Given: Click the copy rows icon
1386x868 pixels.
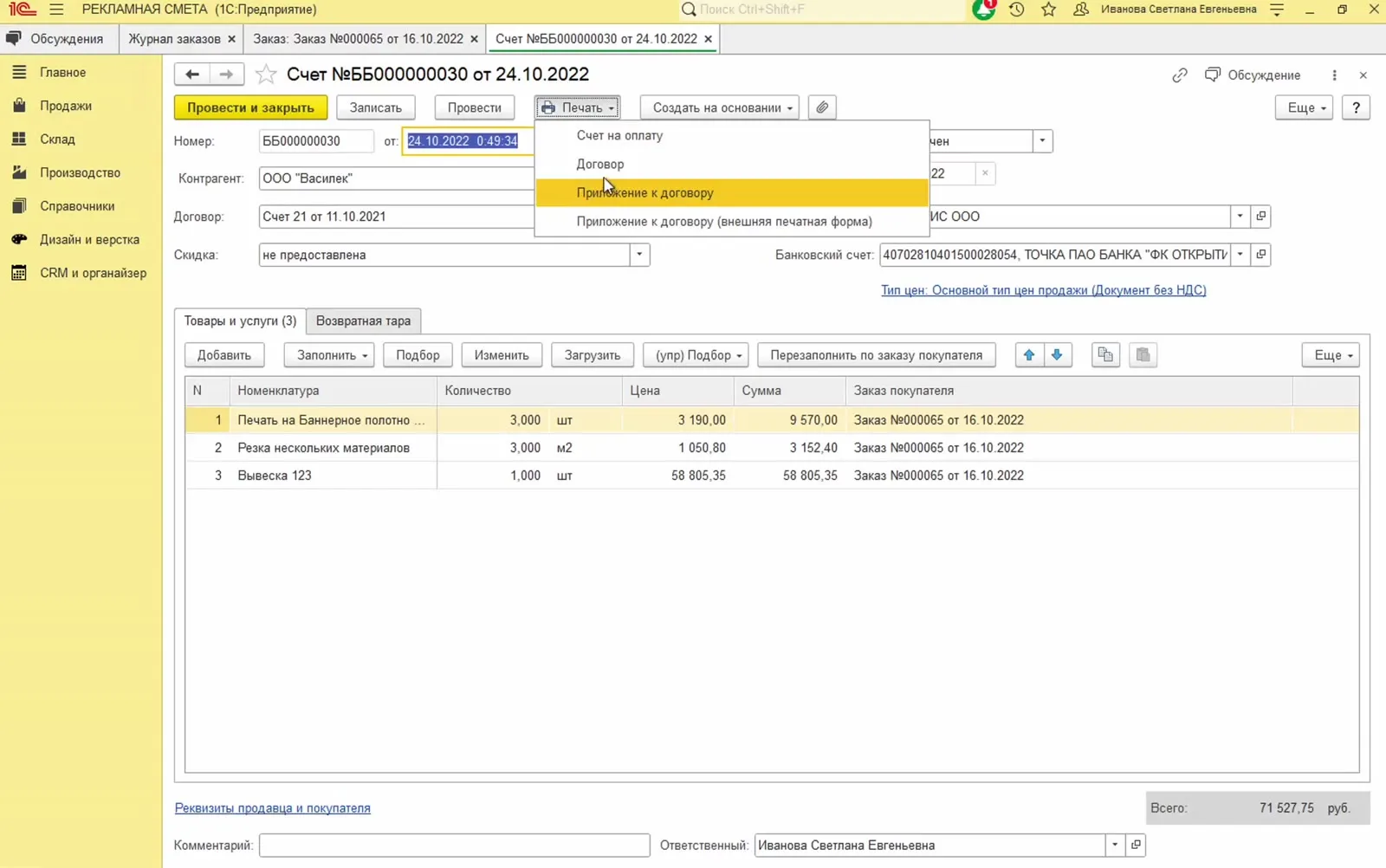Looking at the screenshot, I should [1105, 355].
